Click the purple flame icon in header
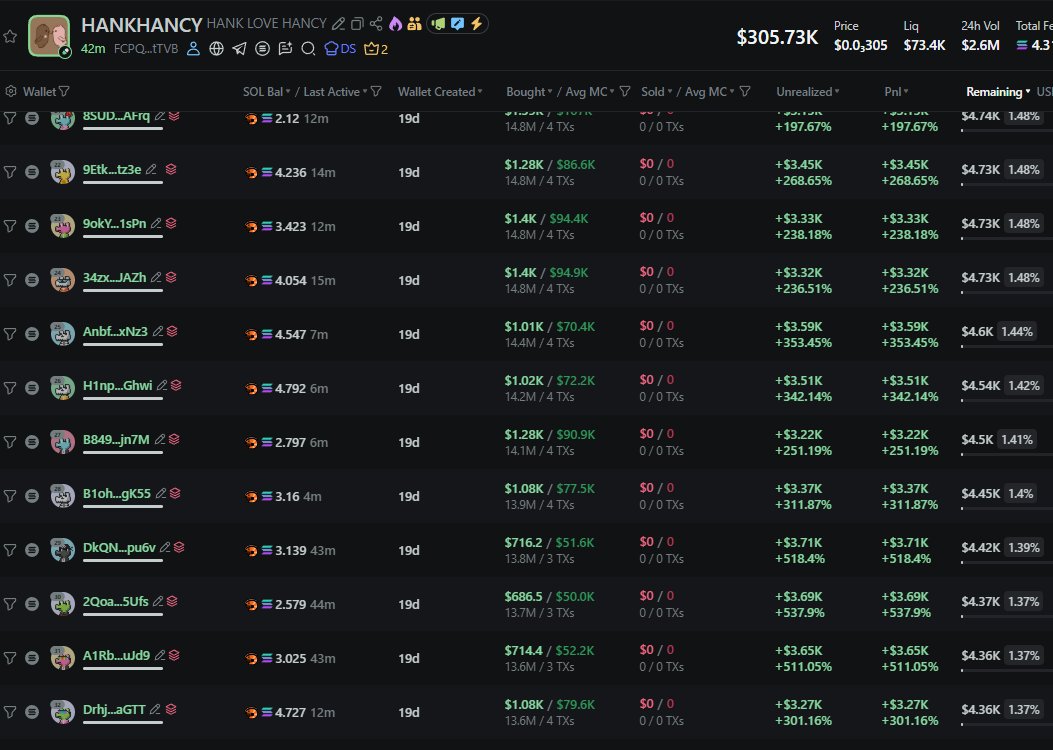The width and height of the screenshot is (1053, 750). (x=394, y=24)
